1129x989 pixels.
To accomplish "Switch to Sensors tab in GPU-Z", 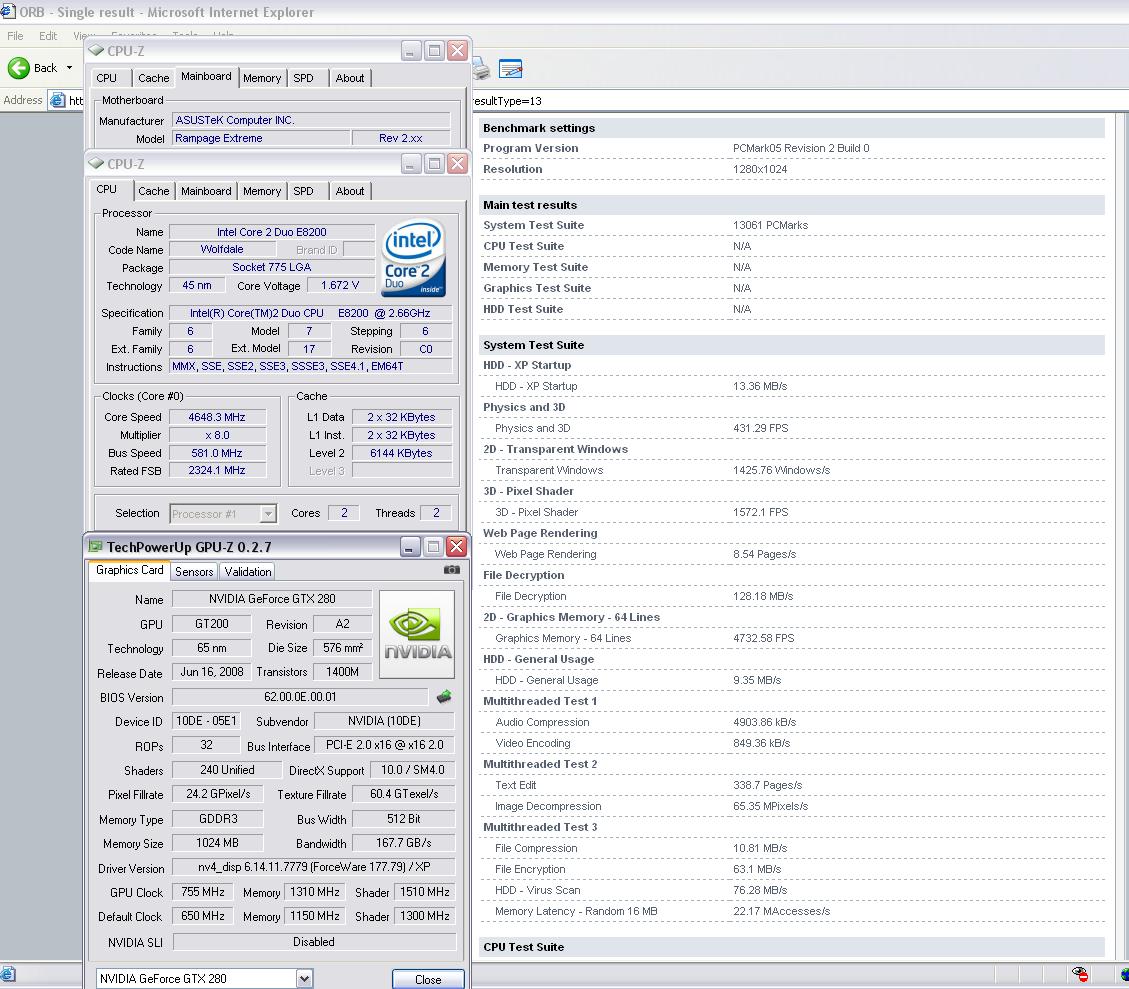I will (194, 572).
